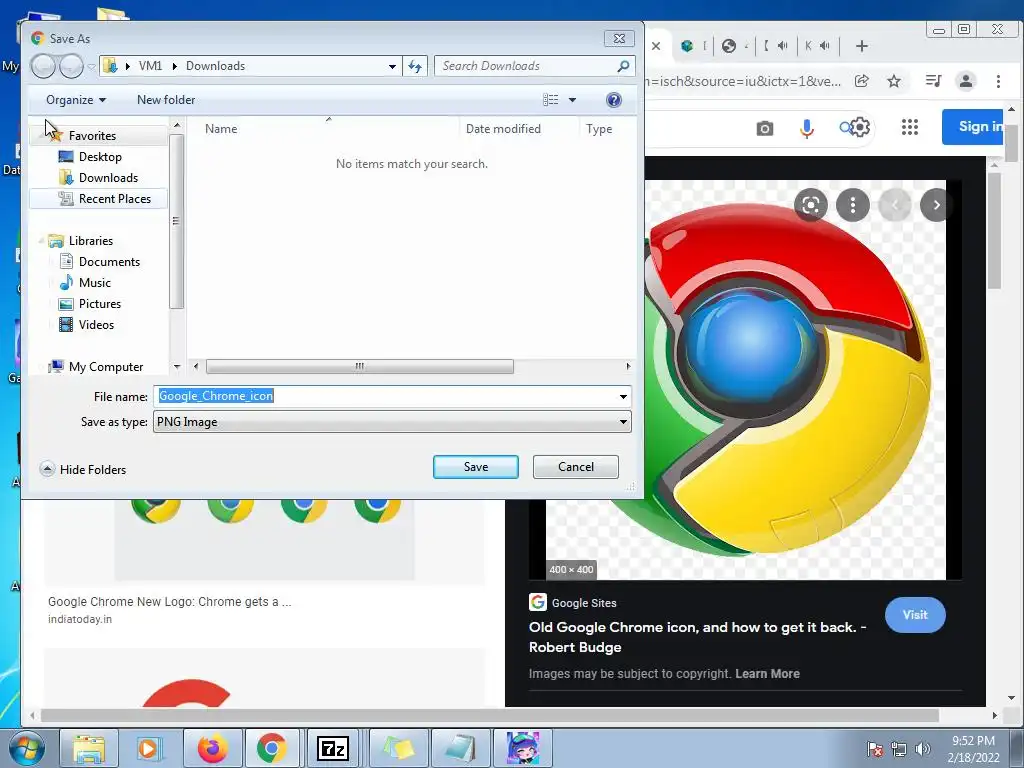The height and width of the screenshot is (768, 1024).
Task: Go to next image with arrow
Action: (x=936, y=205)
